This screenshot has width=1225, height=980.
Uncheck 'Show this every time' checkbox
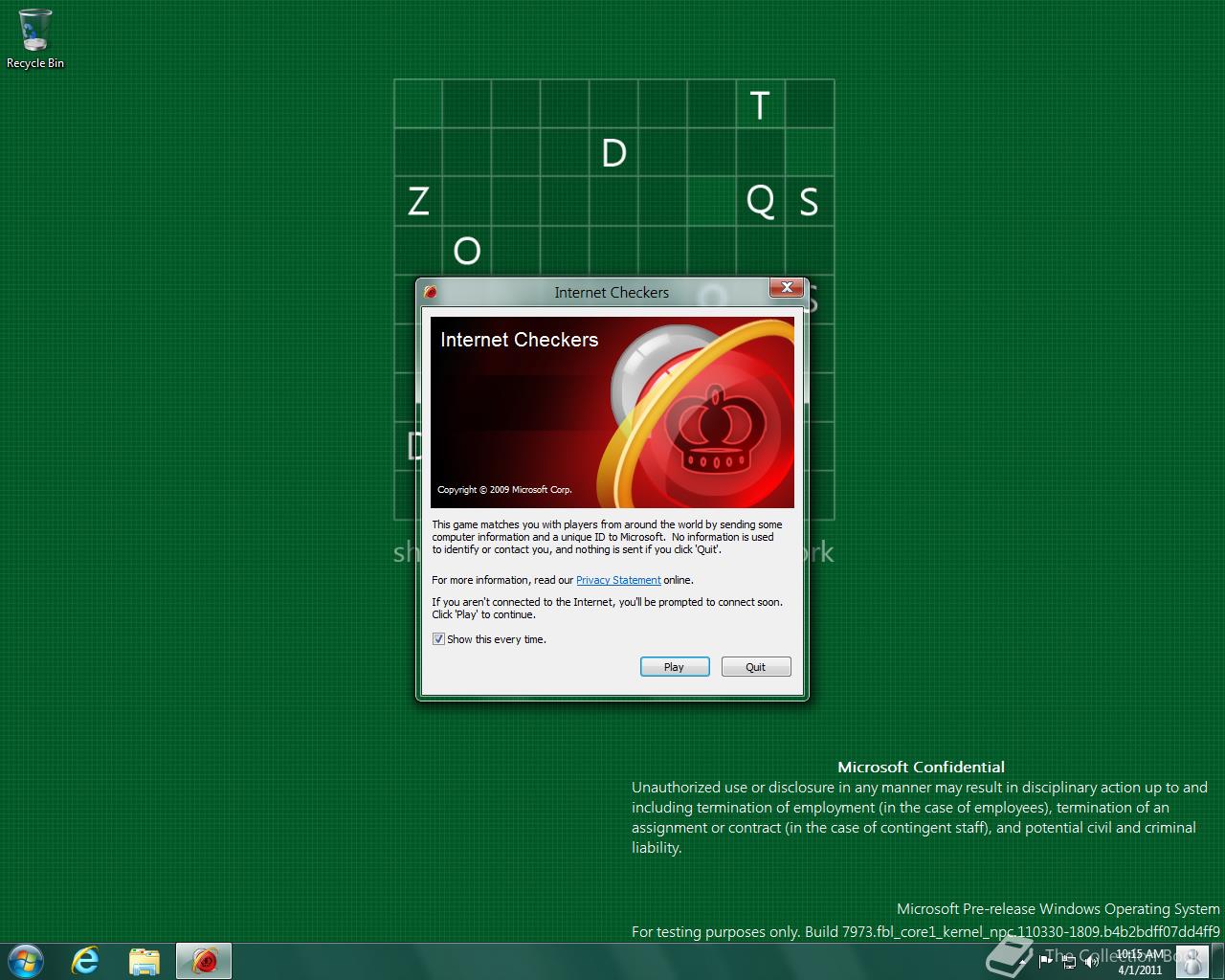click(x=438, y=639)
